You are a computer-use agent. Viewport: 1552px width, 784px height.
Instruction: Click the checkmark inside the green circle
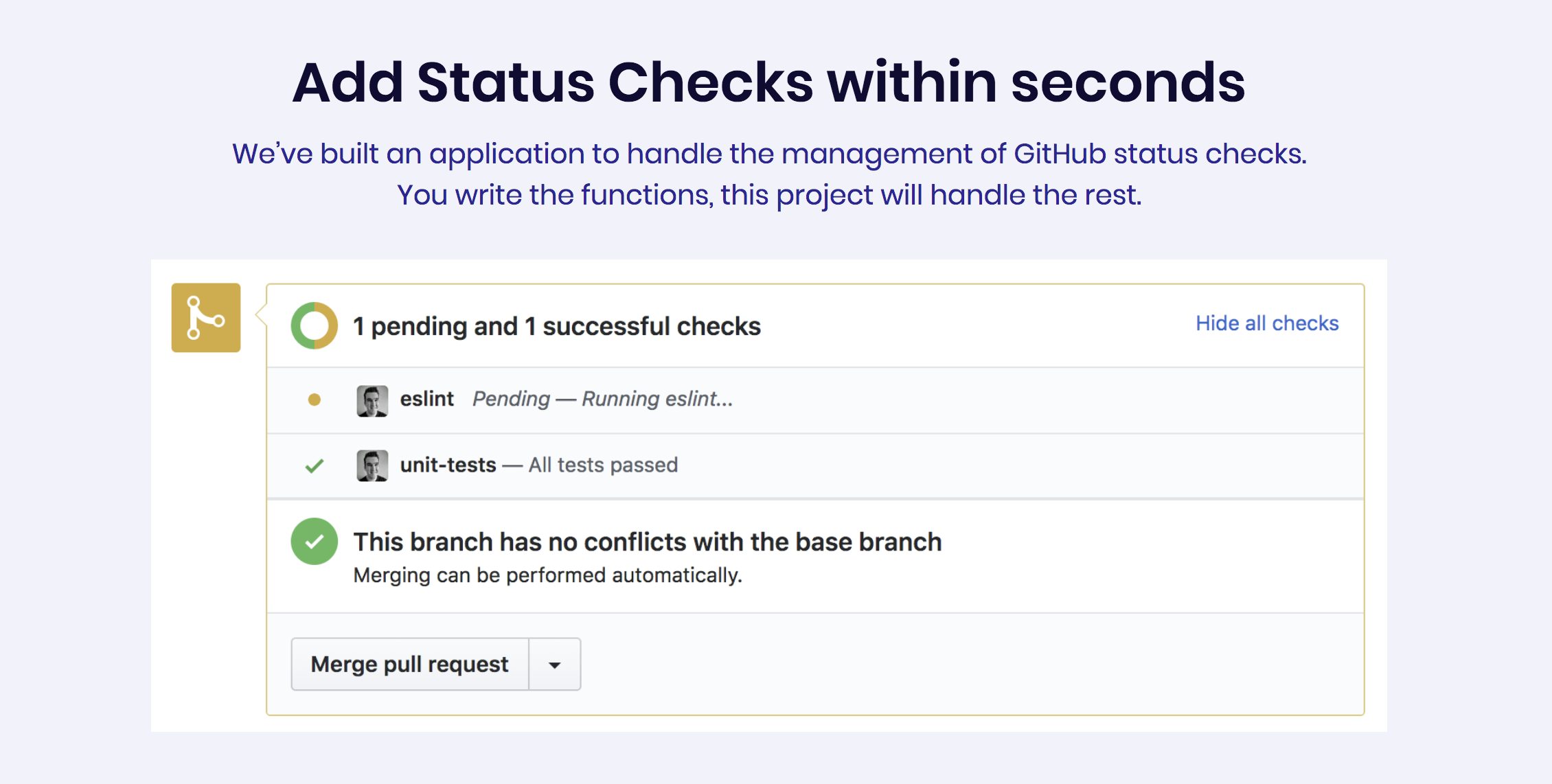point(314,542)
